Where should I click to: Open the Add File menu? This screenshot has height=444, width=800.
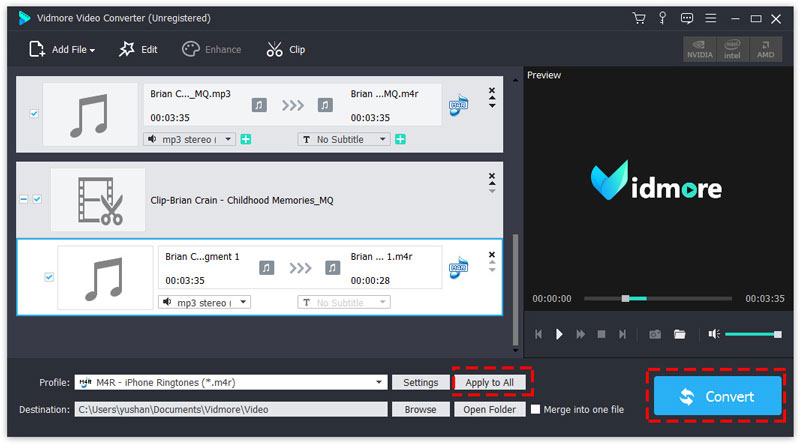(62, 49)
